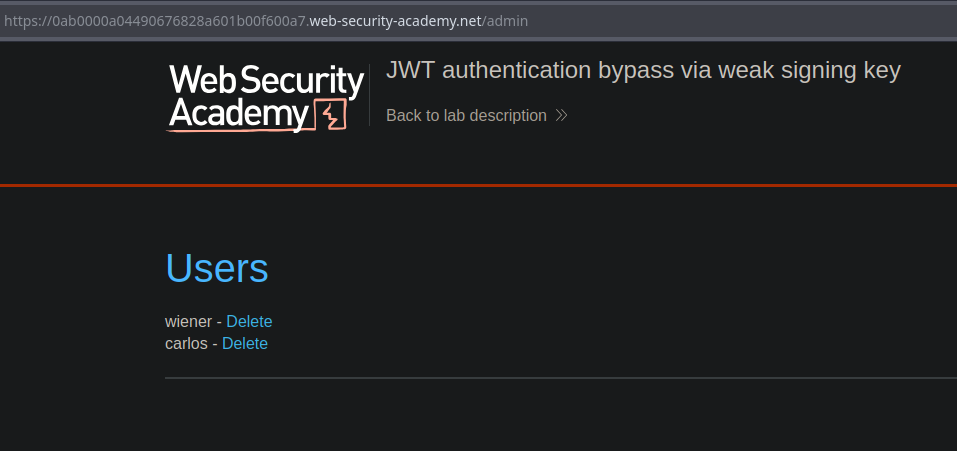Select the wiener username text
Screen dimensions: 957x451
click(188, 321)
